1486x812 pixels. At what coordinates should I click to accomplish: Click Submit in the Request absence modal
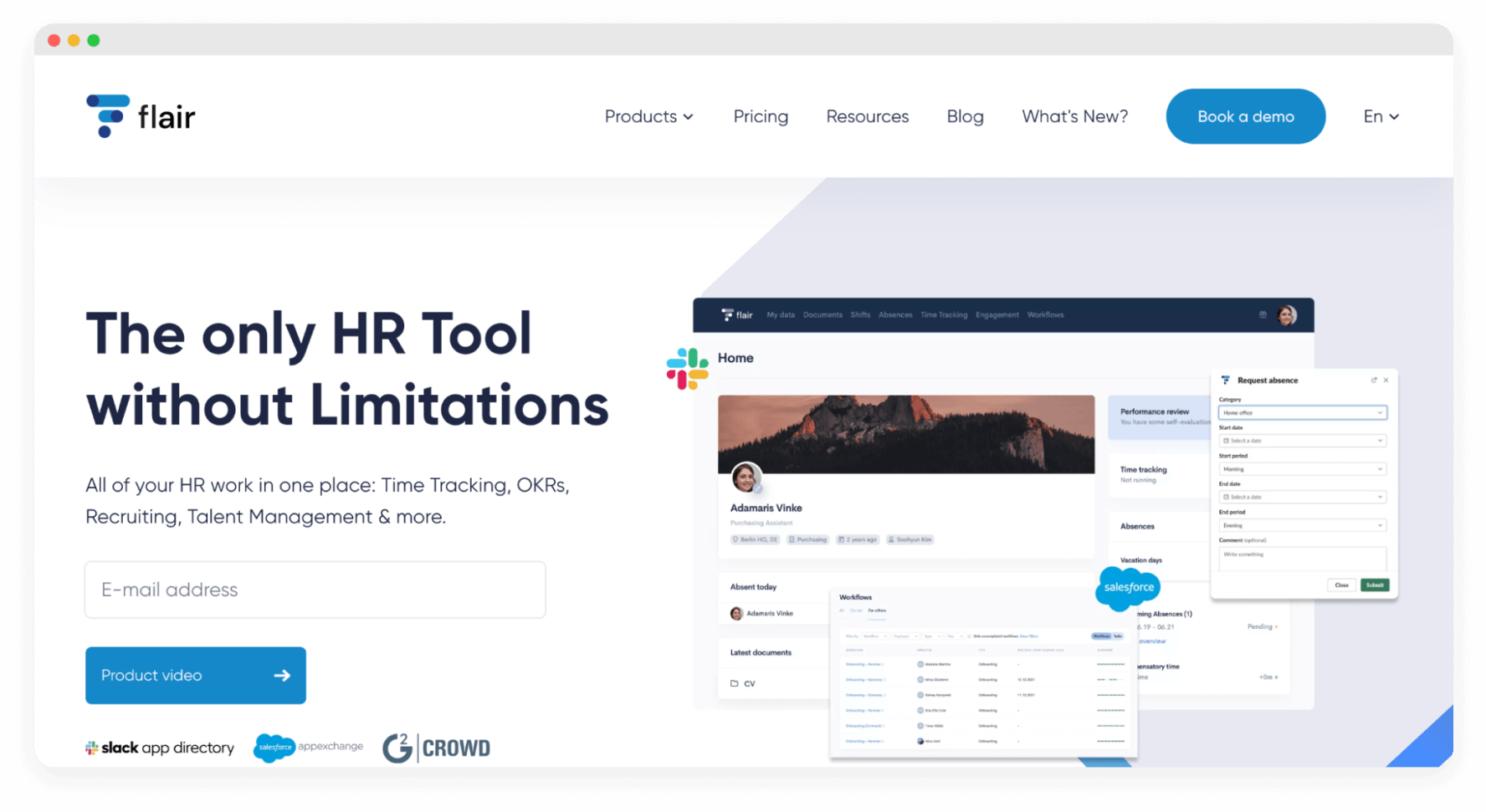(1375, 585)
